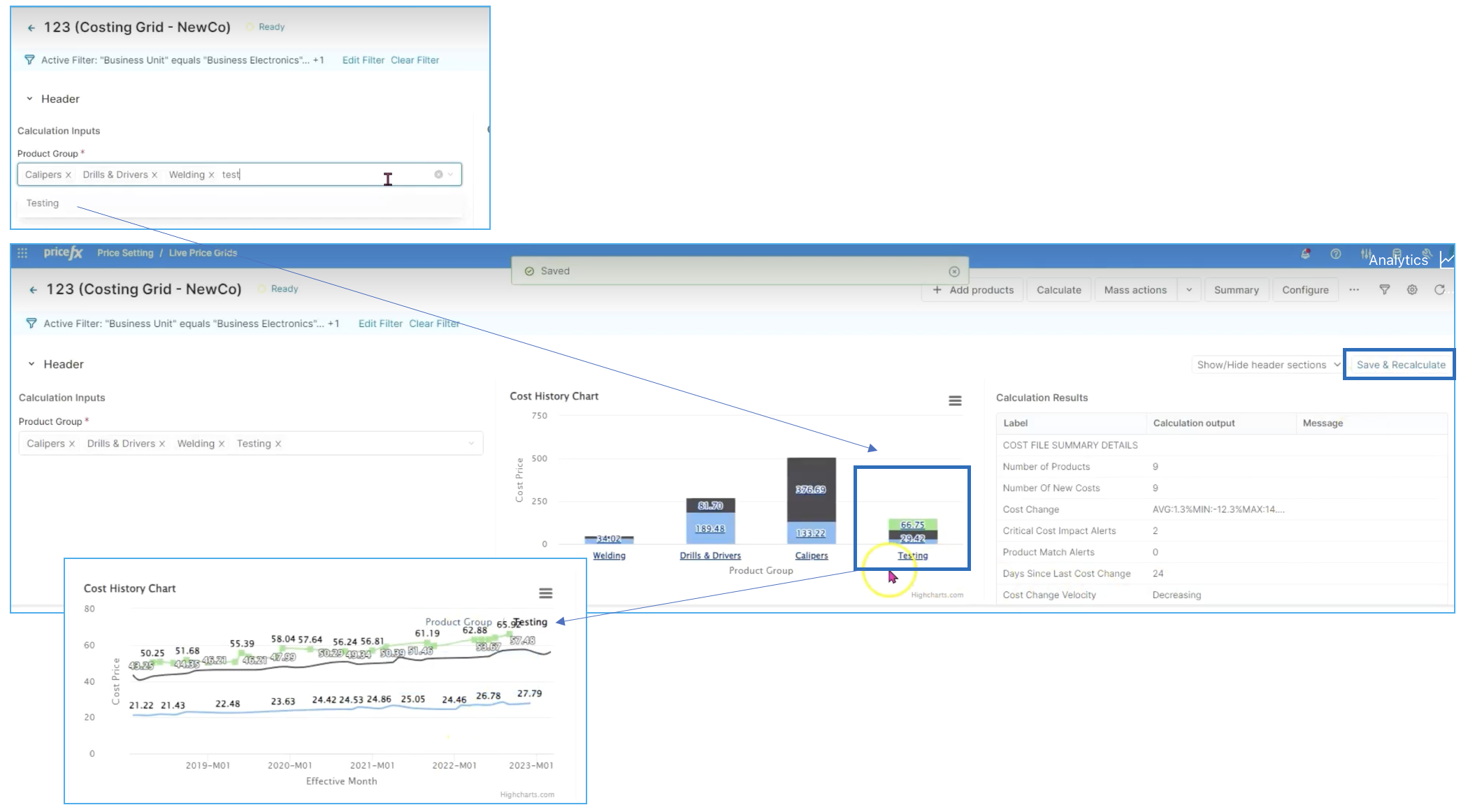
Task: Open the Show/Hide header sections dropdown
Action: pos(1268,365)
